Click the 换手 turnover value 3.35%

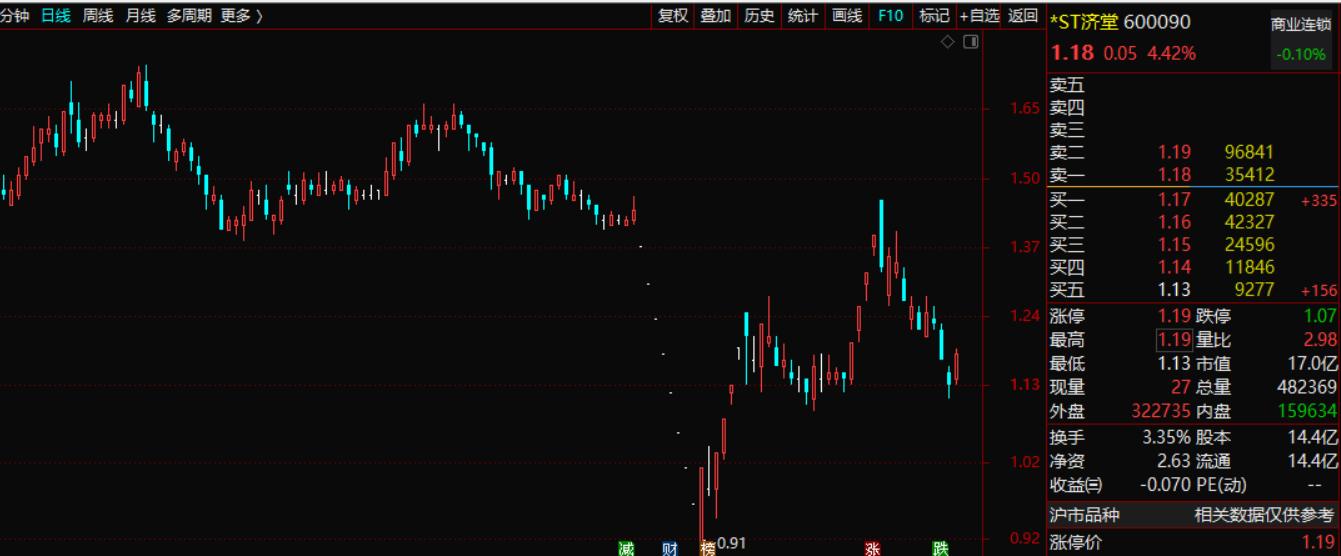point(1167,437)
